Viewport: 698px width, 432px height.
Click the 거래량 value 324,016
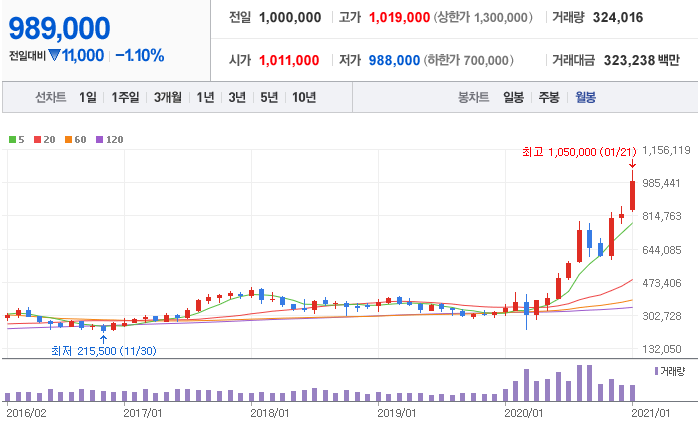tap(618, 17)
